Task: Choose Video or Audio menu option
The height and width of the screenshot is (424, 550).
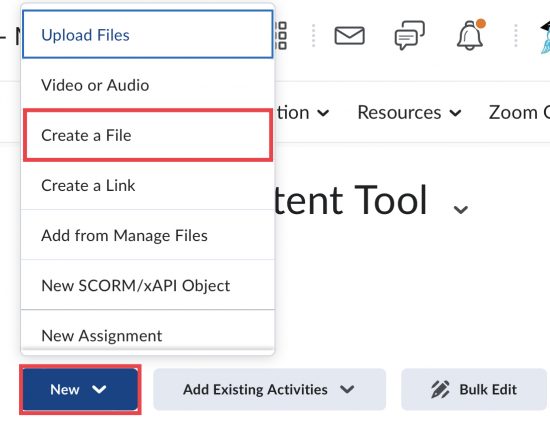Action: (148, 85)
